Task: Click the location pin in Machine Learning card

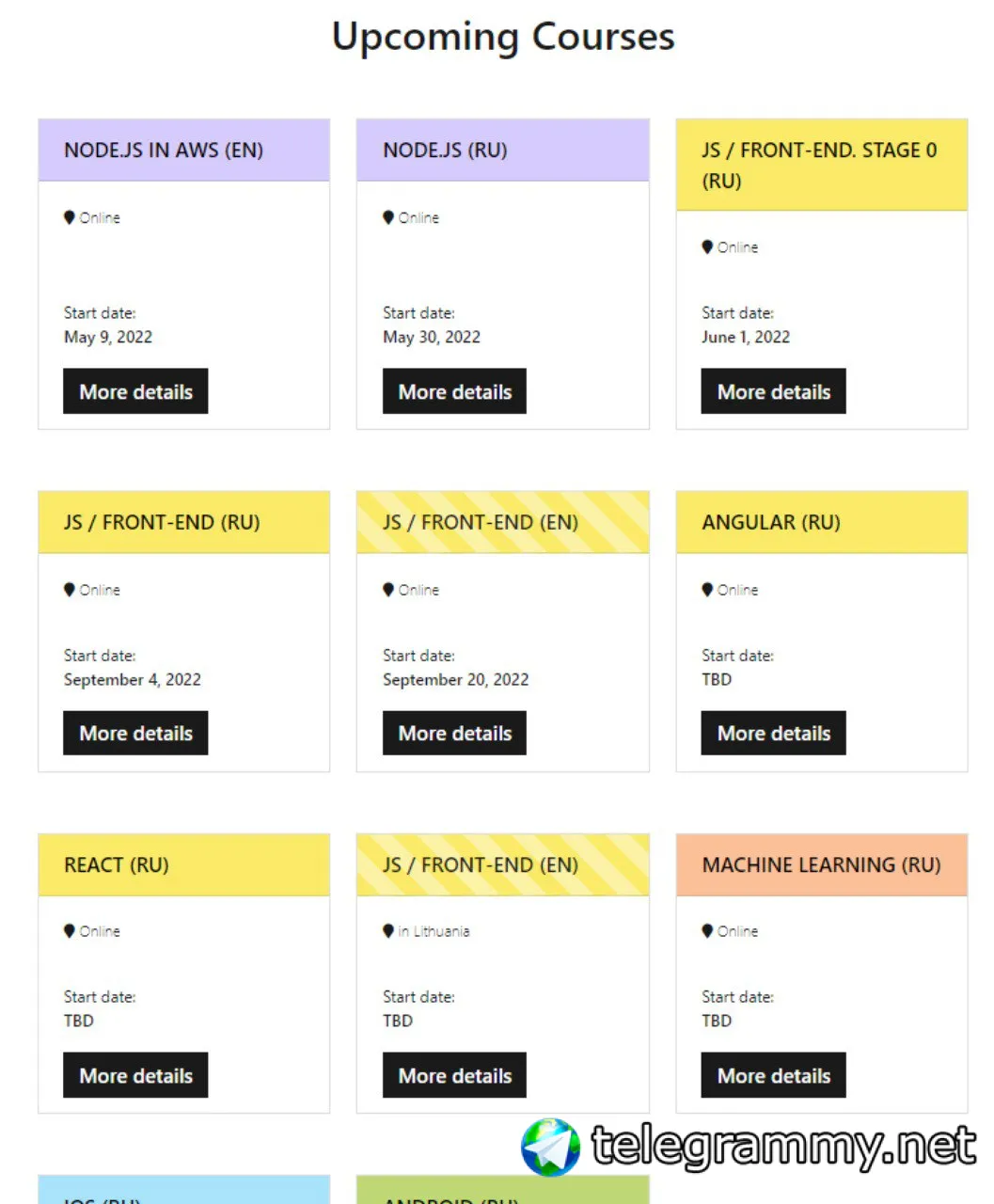Action: click(x=707, y=931)
